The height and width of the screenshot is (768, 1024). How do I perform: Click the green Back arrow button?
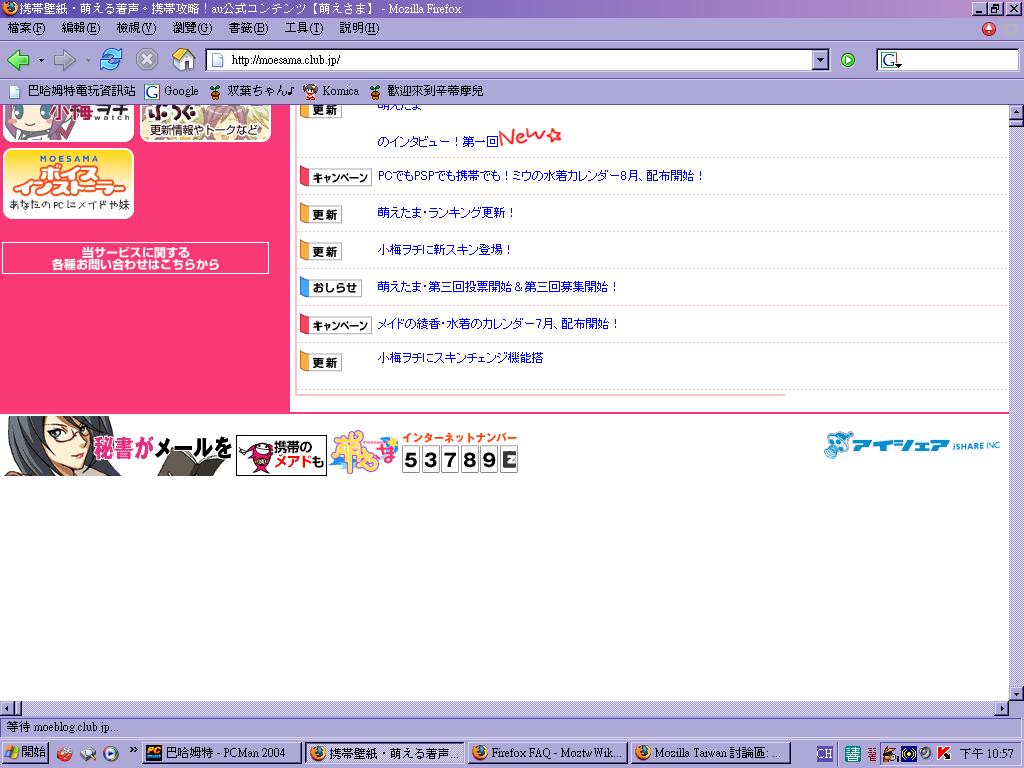click(x=18, y=60)
